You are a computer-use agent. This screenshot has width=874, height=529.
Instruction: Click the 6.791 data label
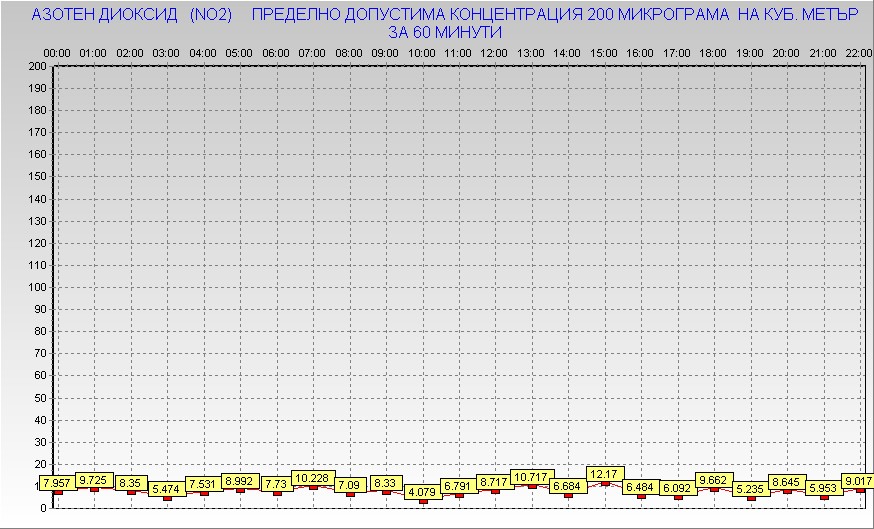click(x=459, y=486)
